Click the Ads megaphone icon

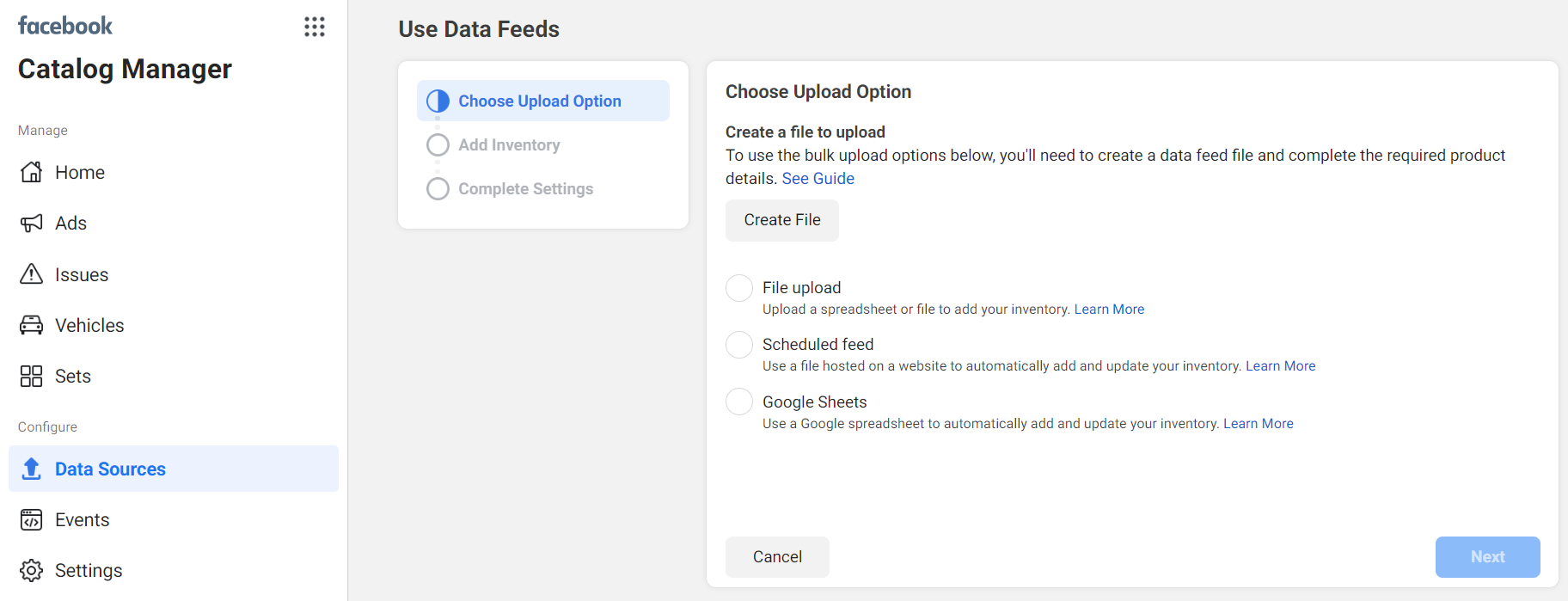(31, 224)
